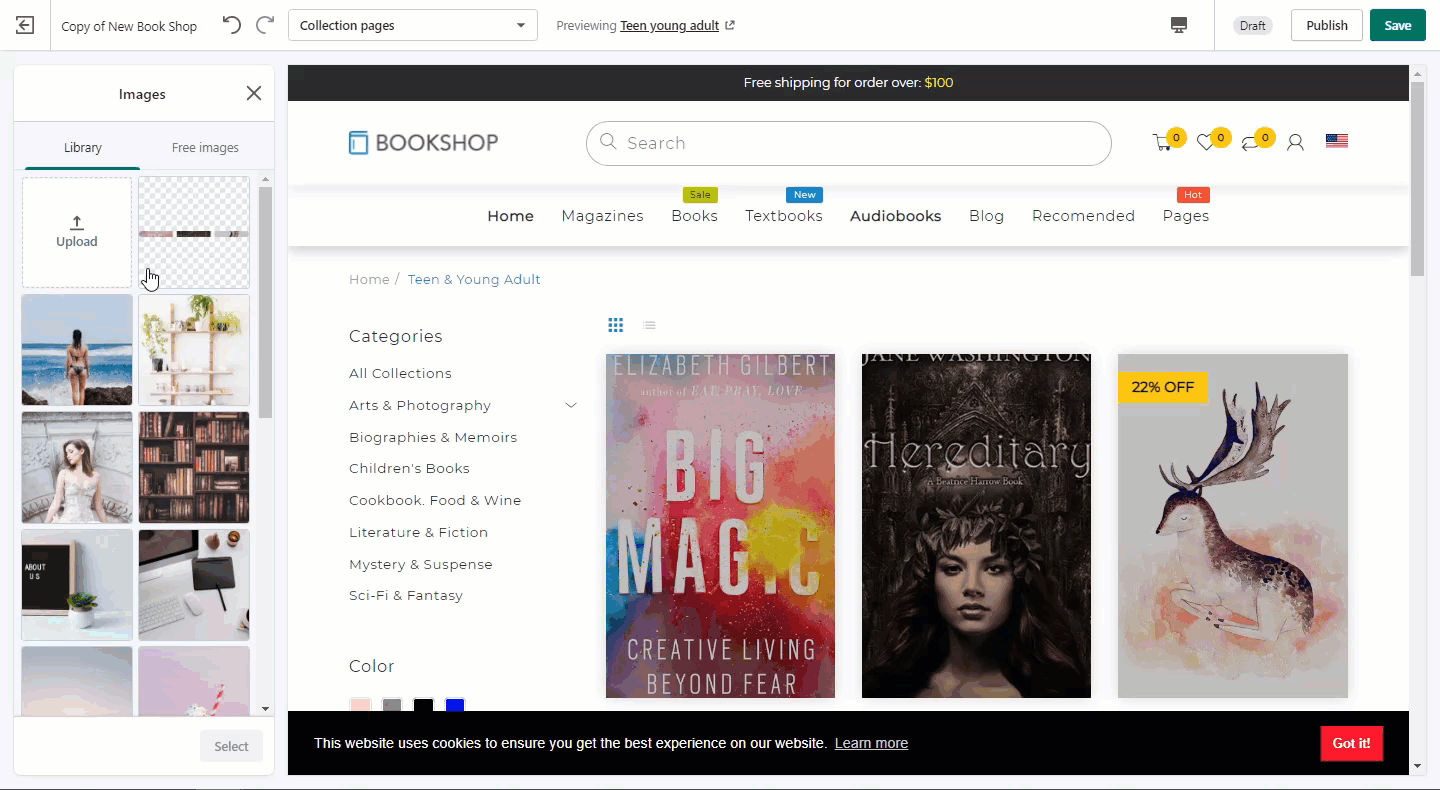Open the Big Magic book cover

tap(720, 526)
